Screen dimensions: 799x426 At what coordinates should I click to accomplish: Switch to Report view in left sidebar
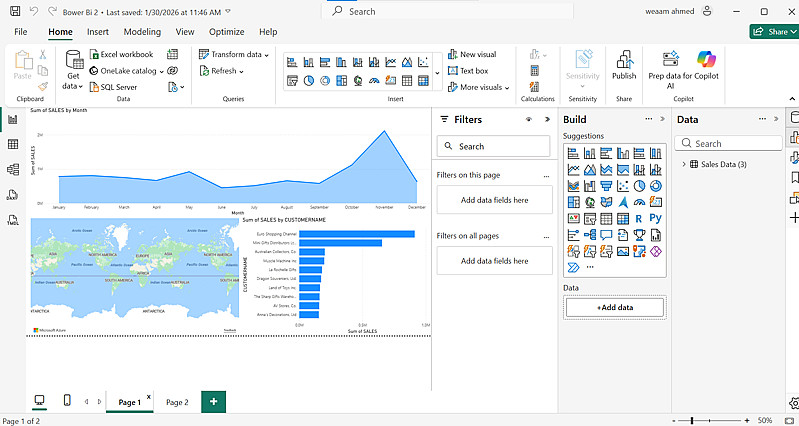pos(13,119)
